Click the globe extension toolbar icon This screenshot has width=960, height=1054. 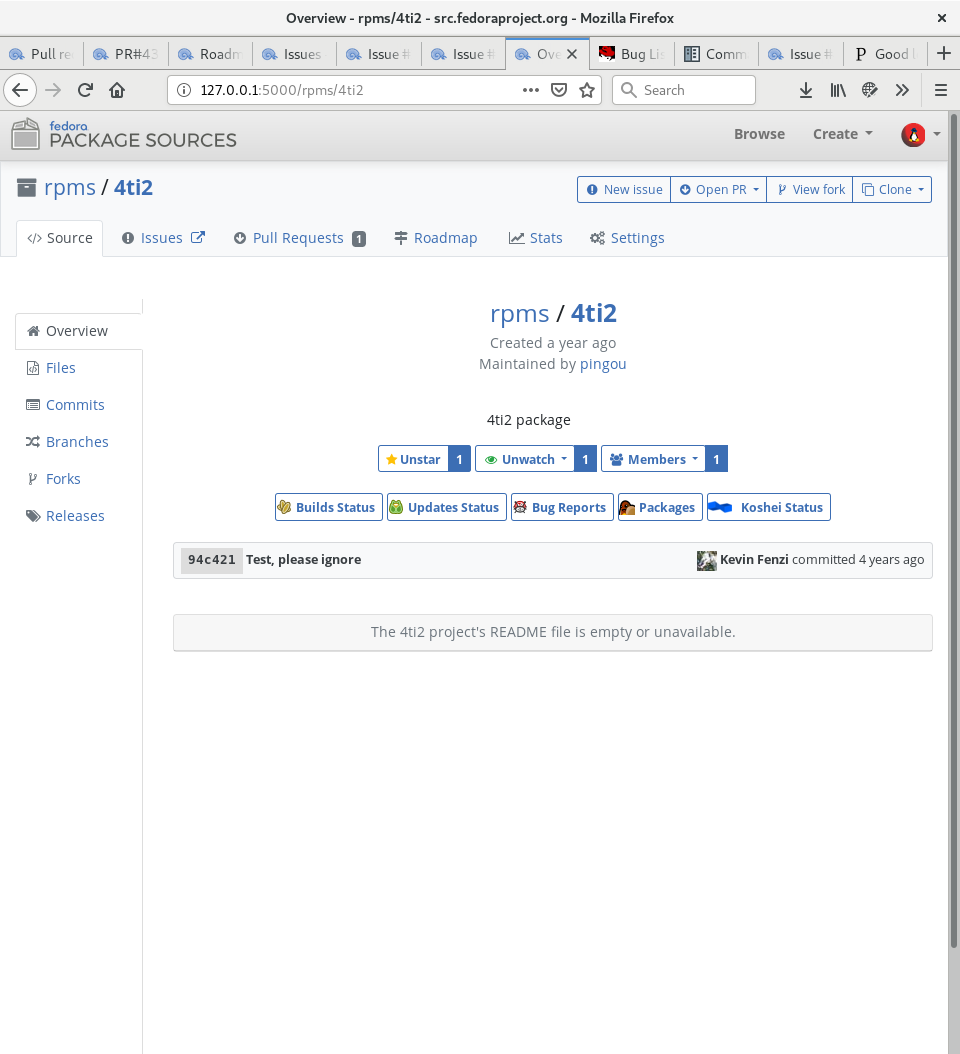tap(870, 90)
